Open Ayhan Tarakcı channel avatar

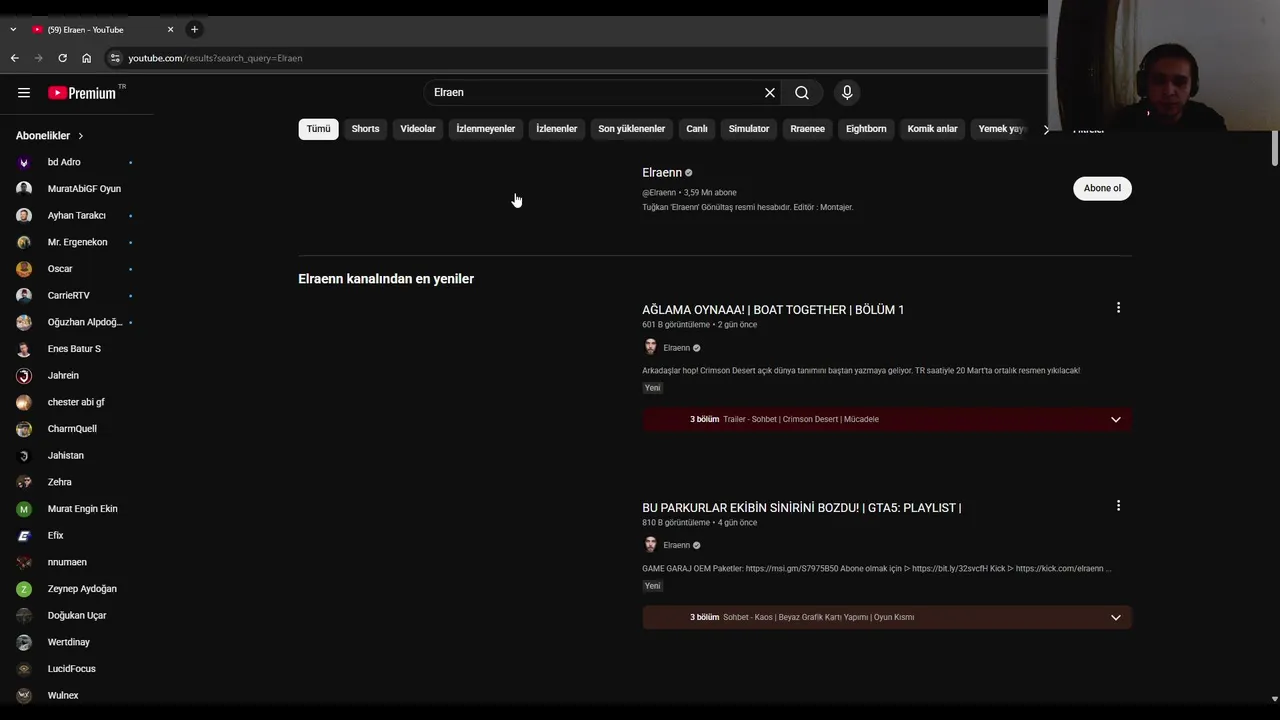tap(24, 215)
